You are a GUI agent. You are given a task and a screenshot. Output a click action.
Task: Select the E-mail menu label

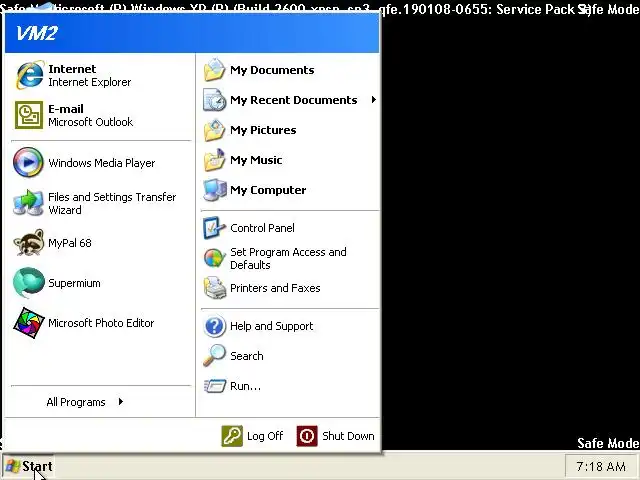click(66, 109)
